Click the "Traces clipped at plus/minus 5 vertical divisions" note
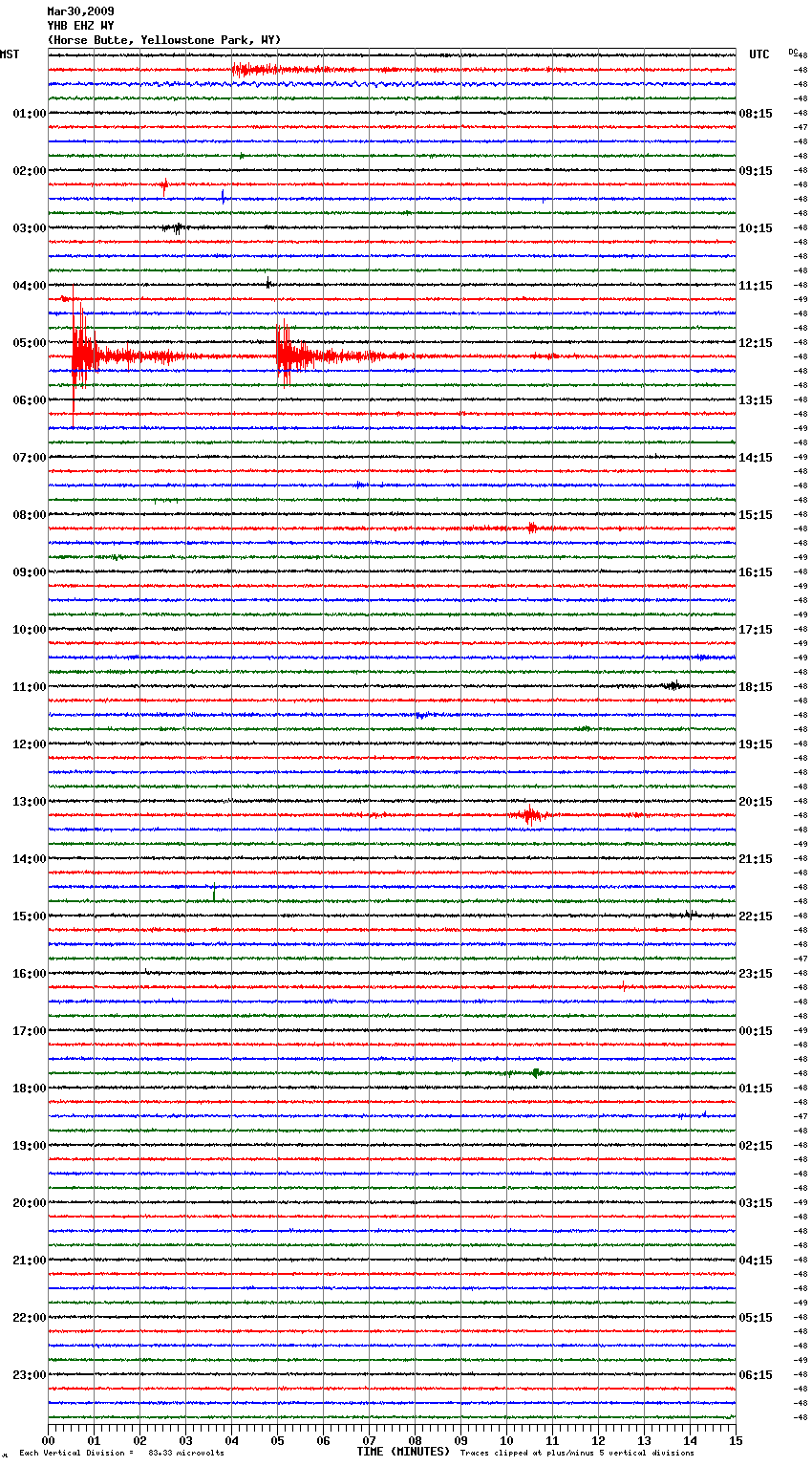This screenshot has height=1466, width=812. (x=577, y=1453)
